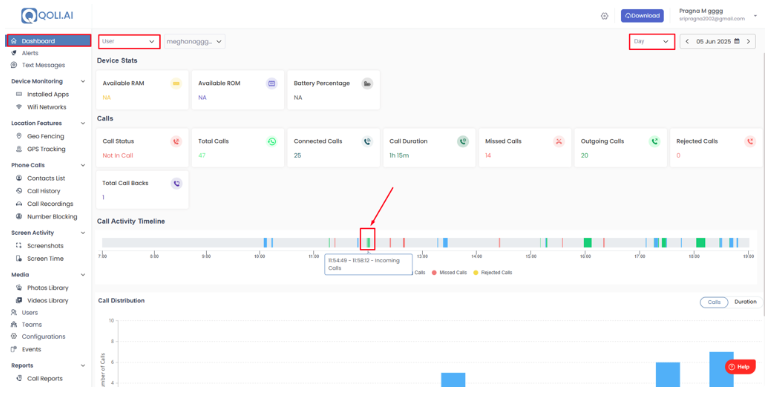Go to Users in the sidebar
The width and height of the screenshot is (765, 403).
pos(29,312)
